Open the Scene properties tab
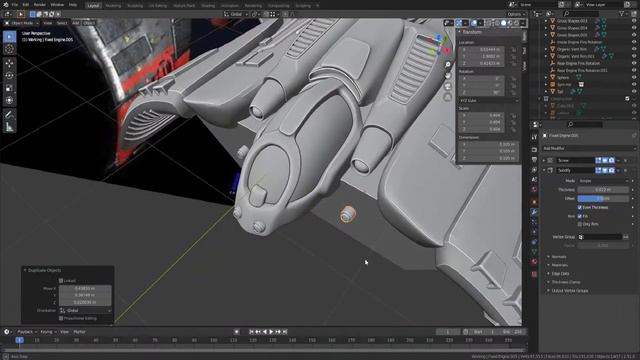Image resolution: width=640 pixels, height=360 pixels. [534, 180]
